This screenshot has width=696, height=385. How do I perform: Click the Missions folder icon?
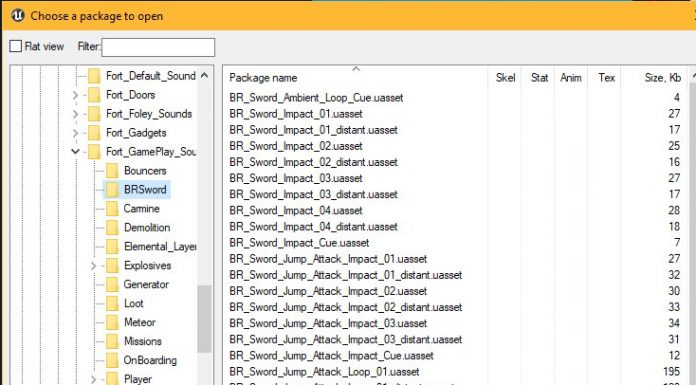coord(112,341)
